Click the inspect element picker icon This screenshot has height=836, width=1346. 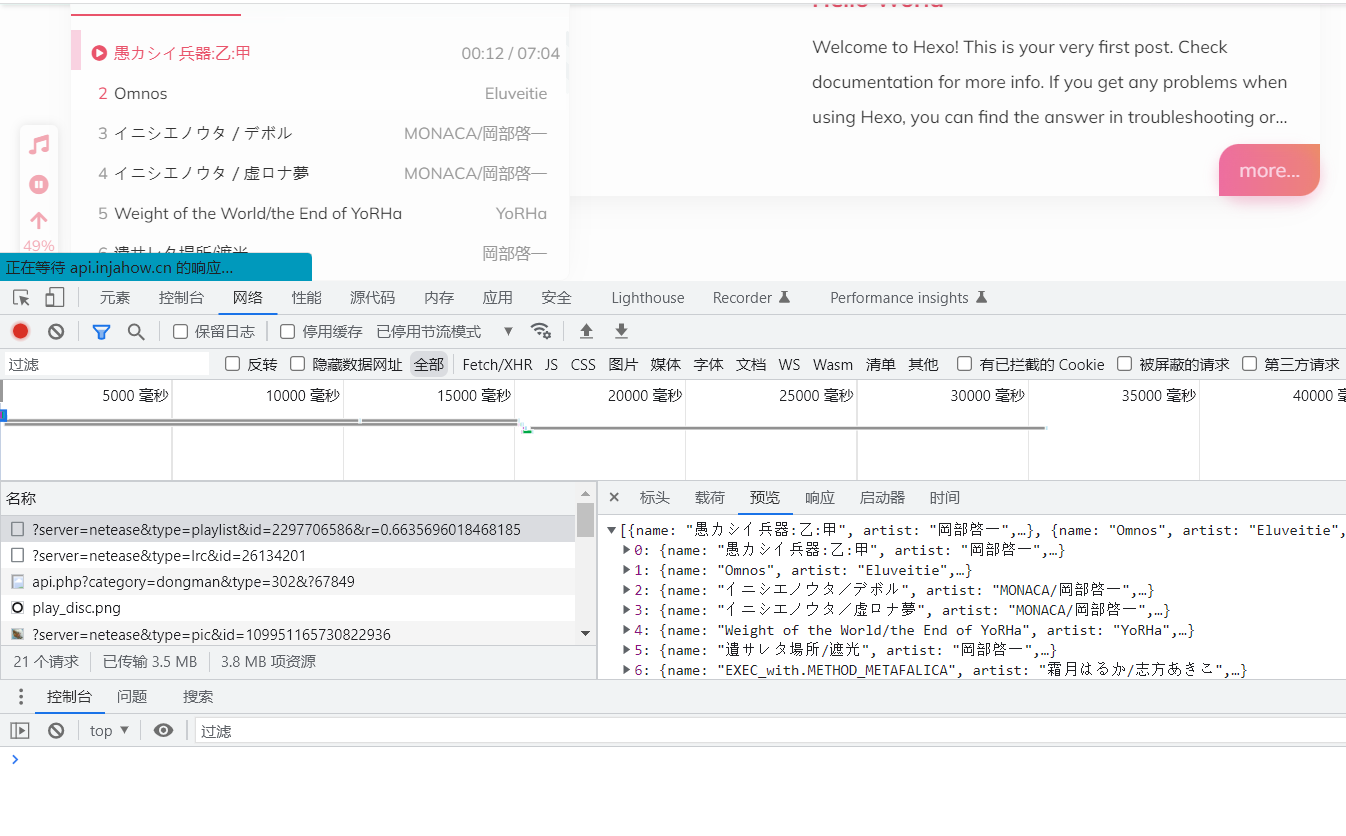point(21,298)
